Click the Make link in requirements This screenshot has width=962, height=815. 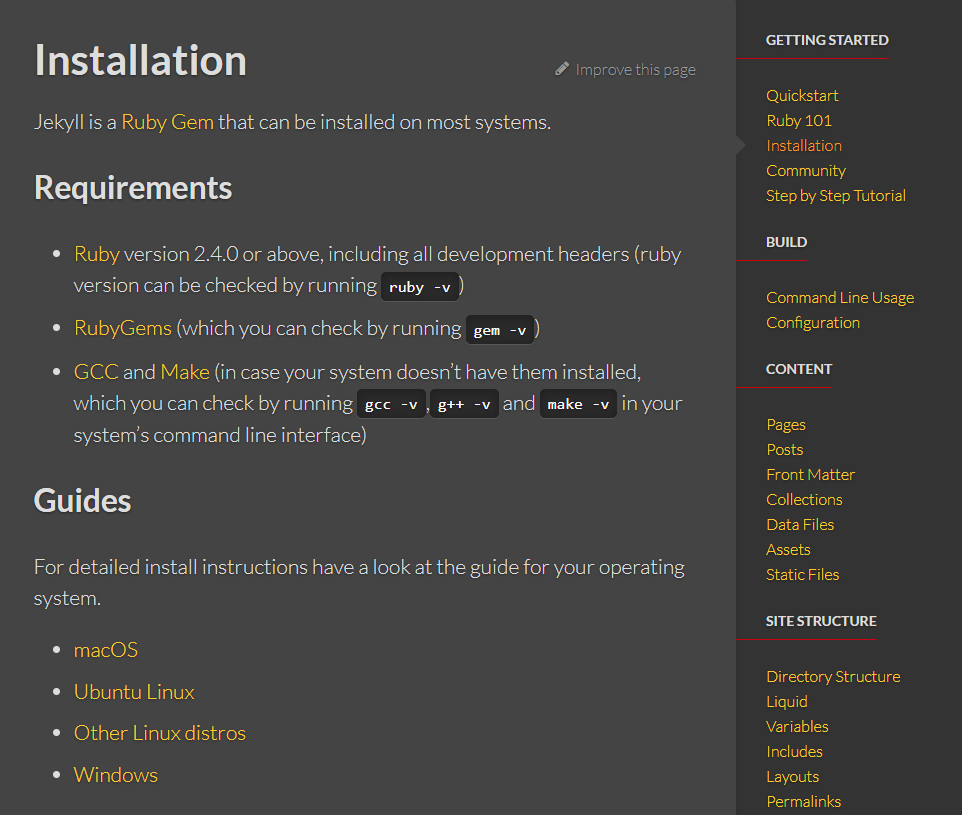[185, 372]
